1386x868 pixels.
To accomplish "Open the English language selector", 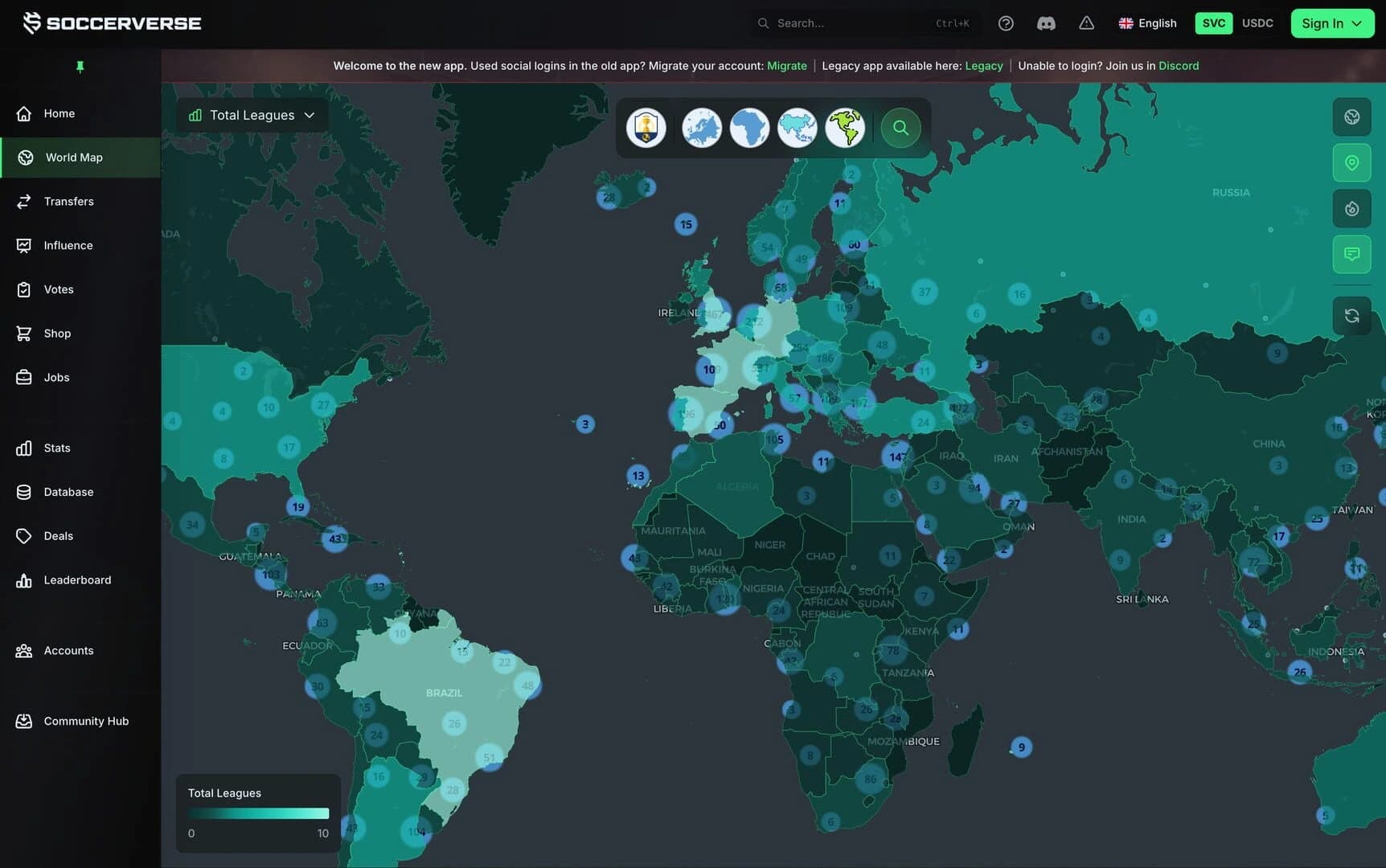I will coord(1148,23).
